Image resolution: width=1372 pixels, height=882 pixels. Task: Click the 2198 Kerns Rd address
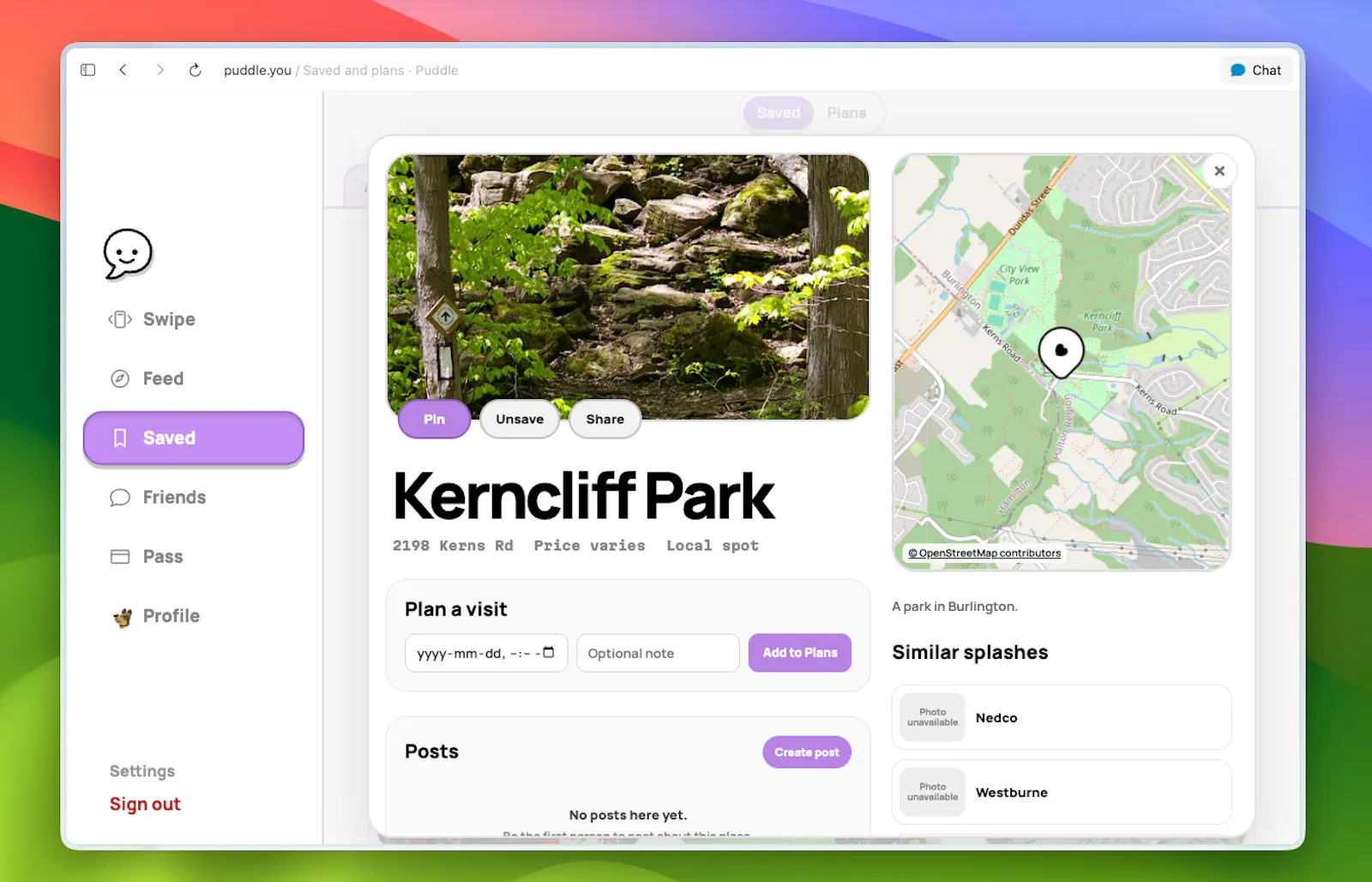click(x=453, y=547)
